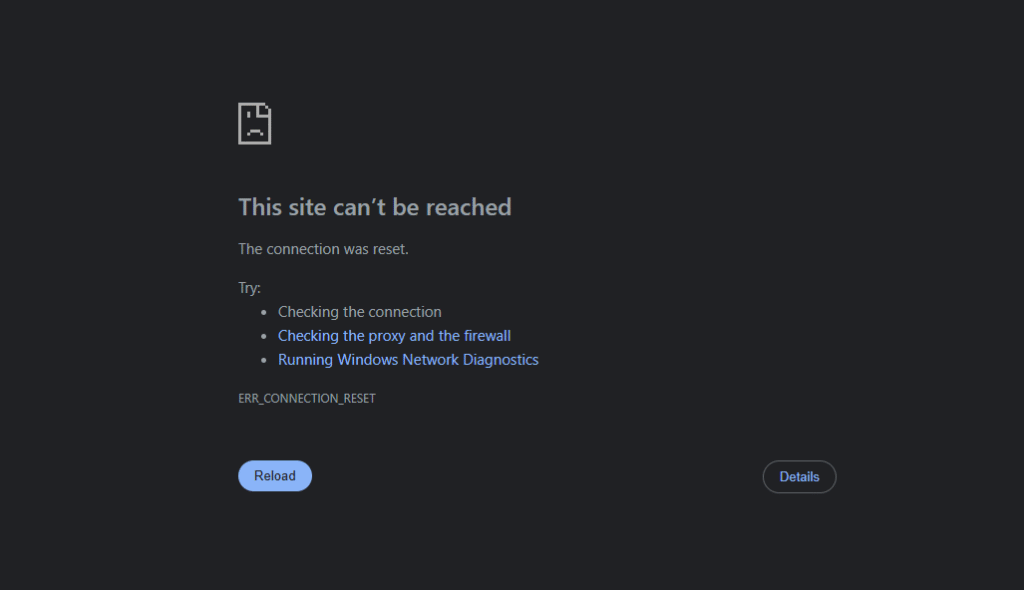Click the "Try:" label
Screen dimensions: 1024x590
click(x=249, y=288)
